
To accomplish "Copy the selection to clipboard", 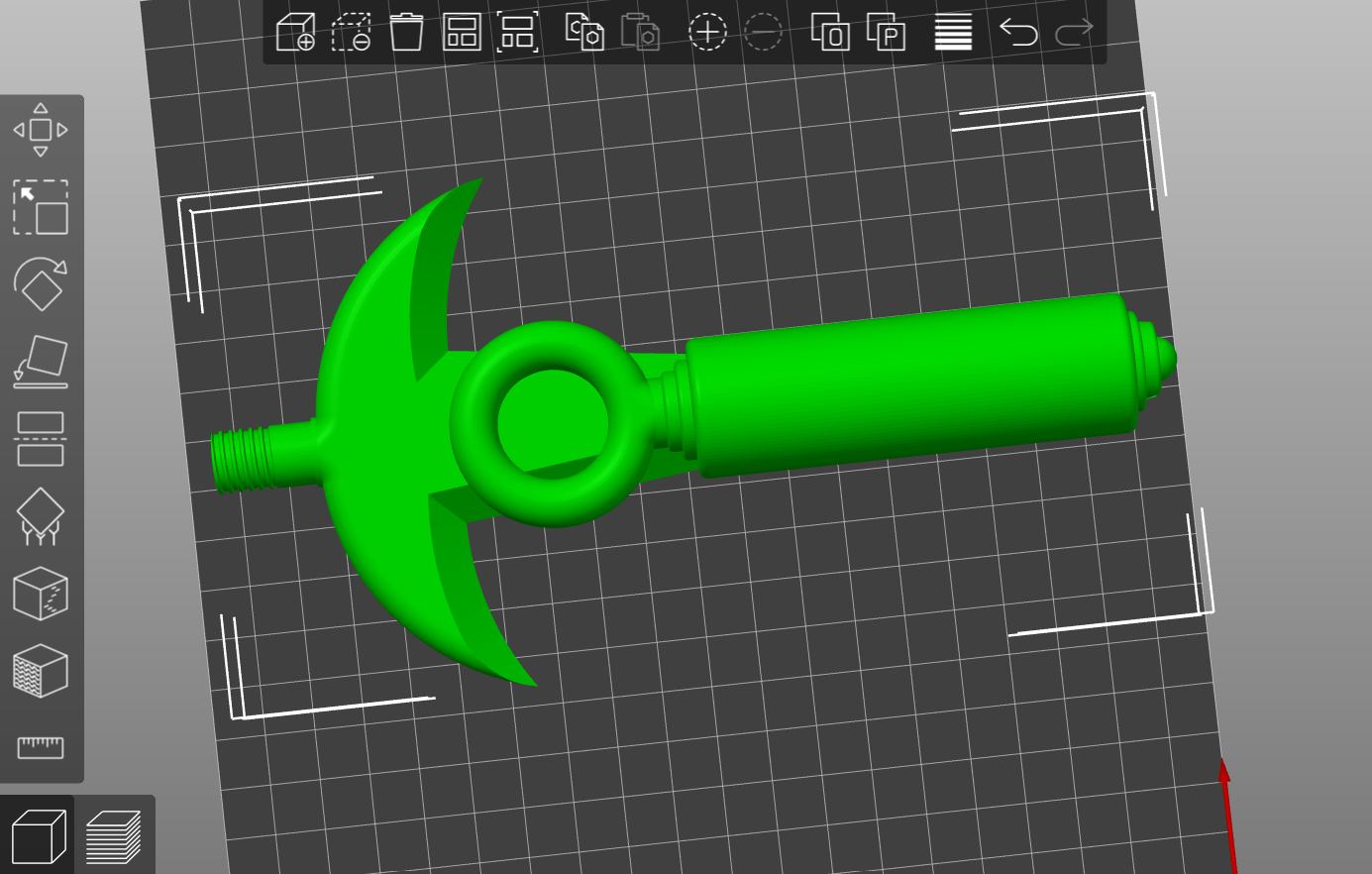I will point(584,32).
